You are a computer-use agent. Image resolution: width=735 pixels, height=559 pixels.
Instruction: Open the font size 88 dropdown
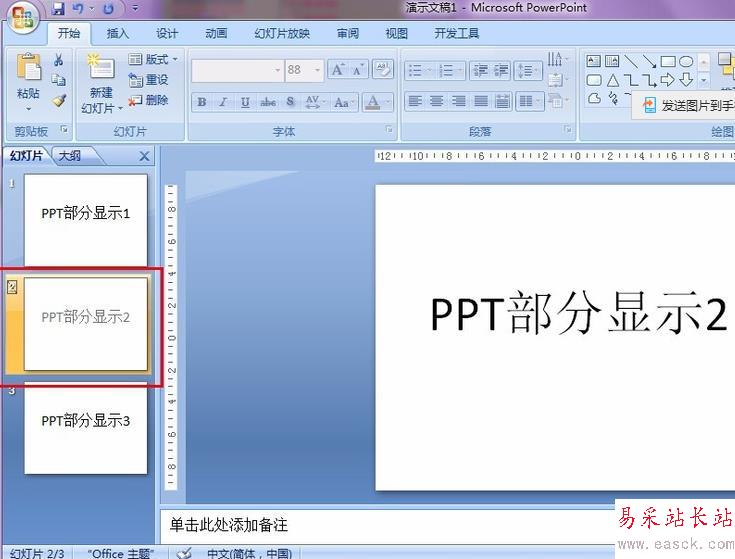(317, 70)
